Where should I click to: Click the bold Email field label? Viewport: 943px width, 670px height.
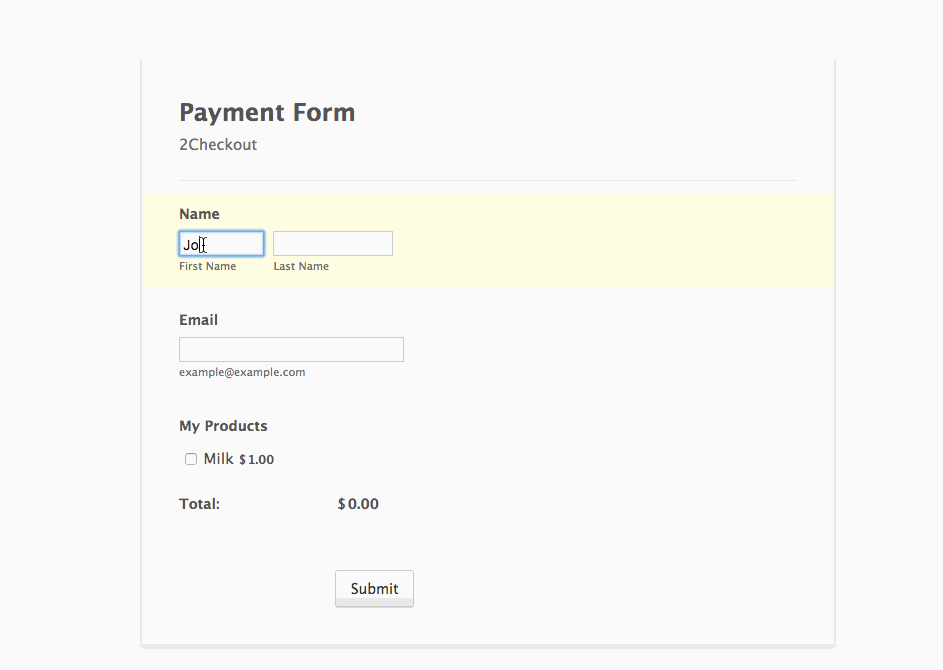[x=198, y=320]
